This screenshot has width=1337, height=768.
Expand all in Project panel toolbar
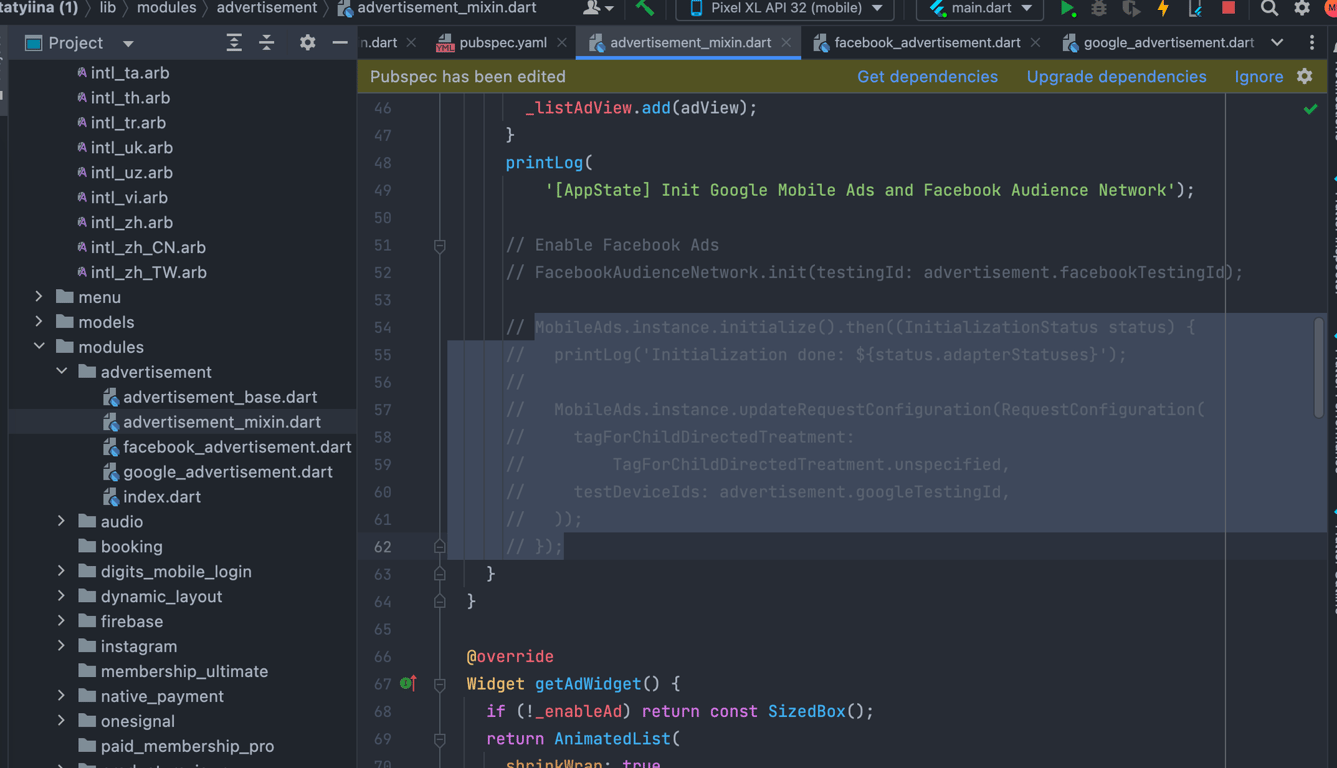tap(234, 43)
